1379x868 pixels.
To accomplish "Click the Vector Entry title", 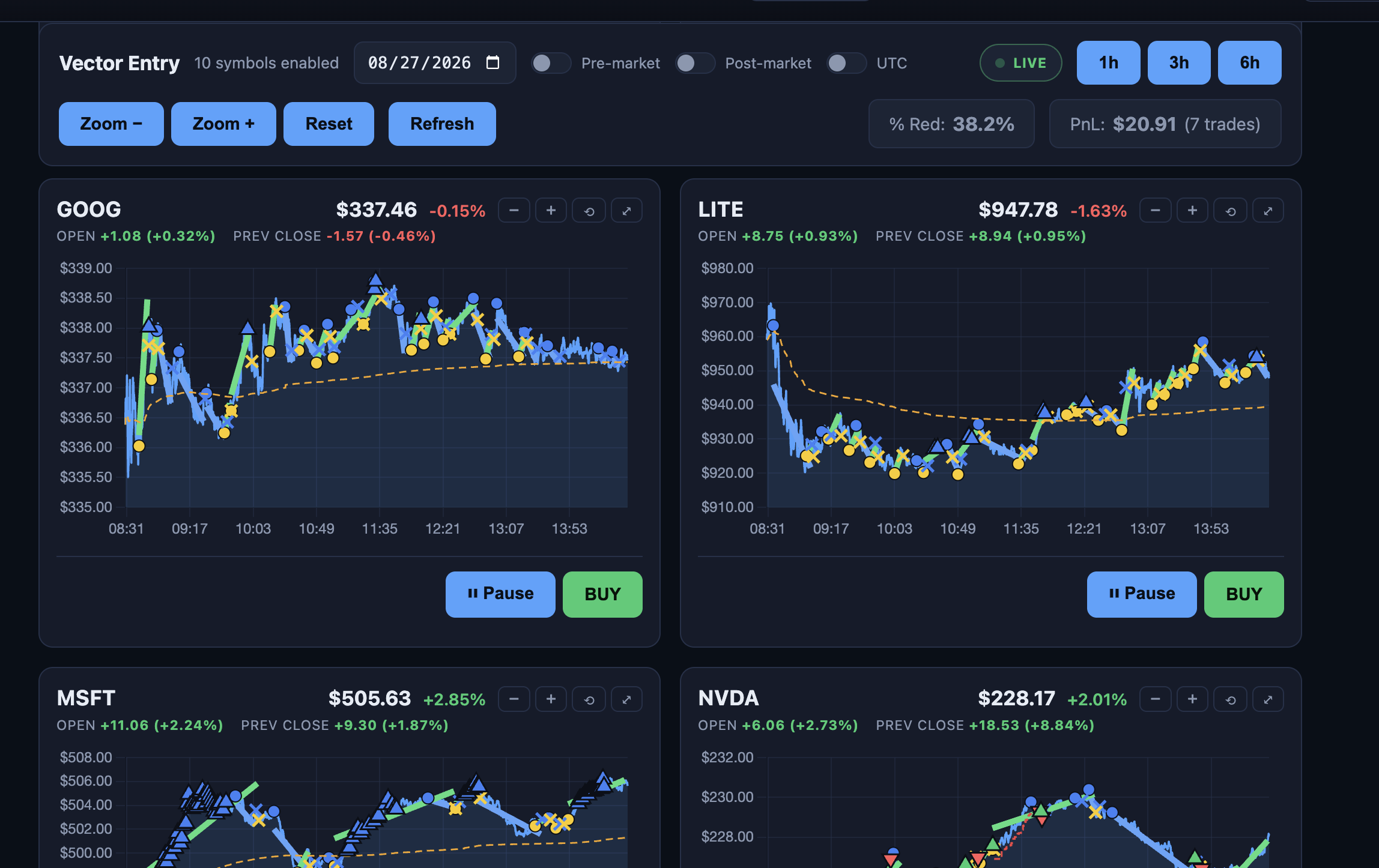I will 119,63.
